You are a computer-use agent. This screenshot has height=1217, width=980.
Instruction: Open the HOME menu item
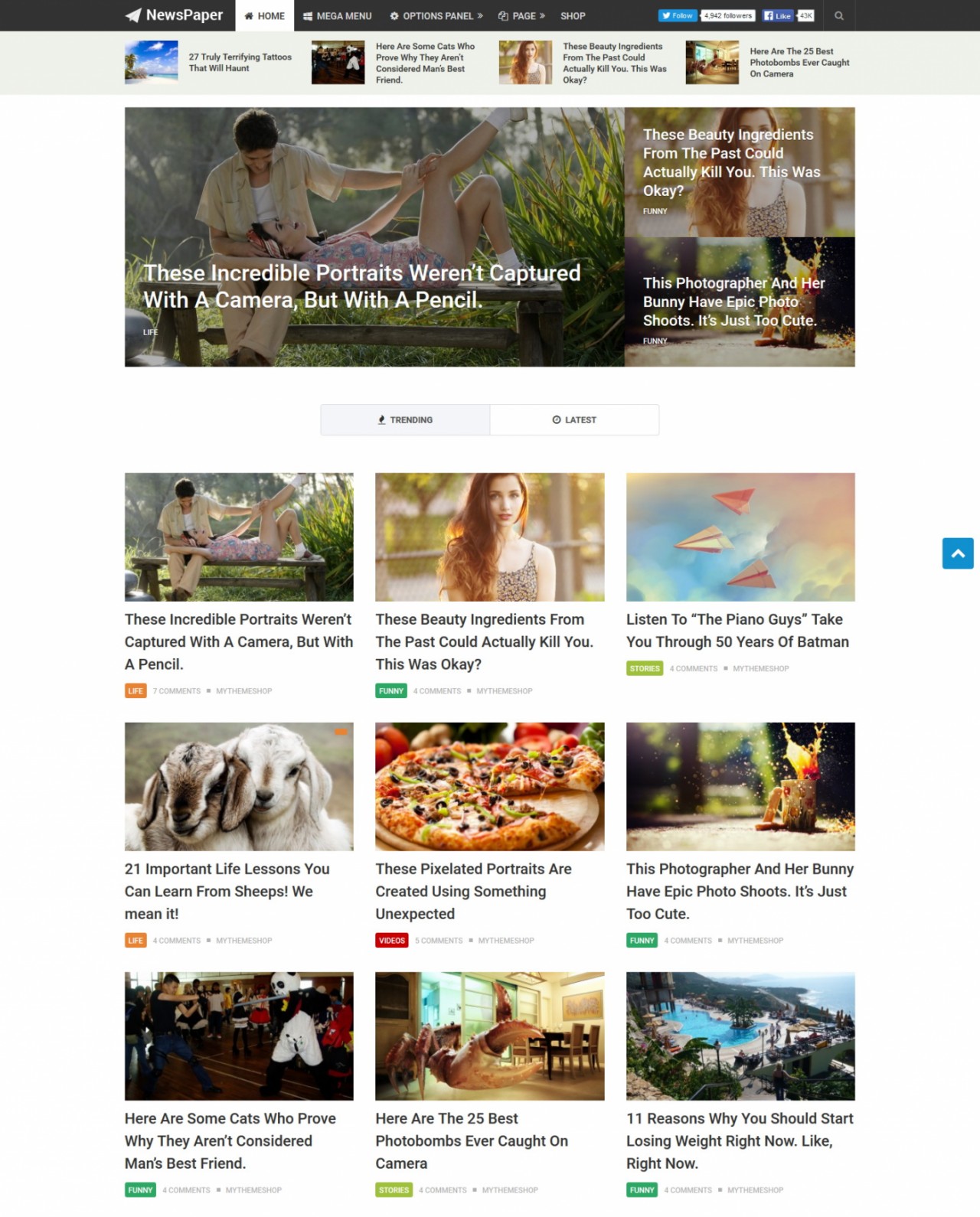264,15
